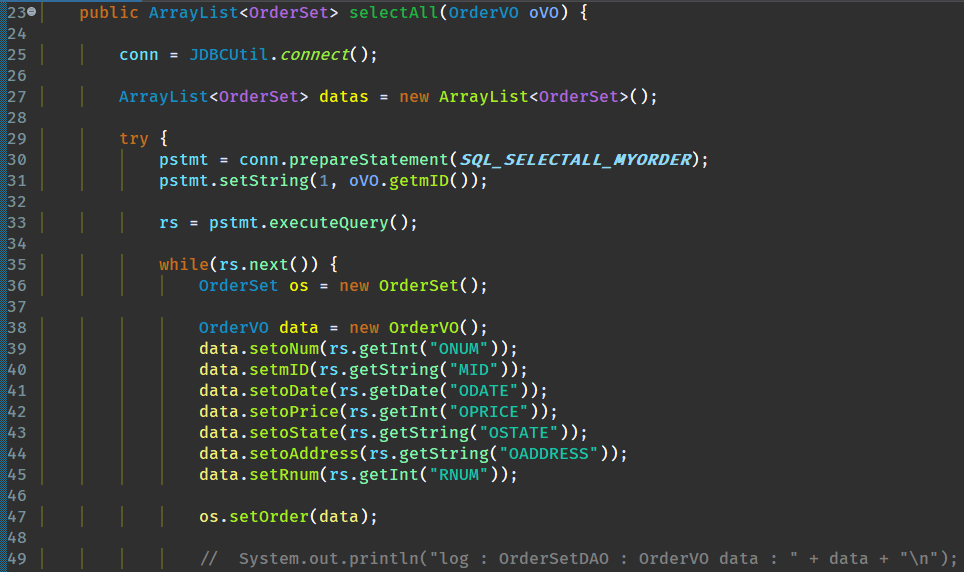Screen dimensions: 964x572
Task: Click the while keyword
Action: [184, 264]
